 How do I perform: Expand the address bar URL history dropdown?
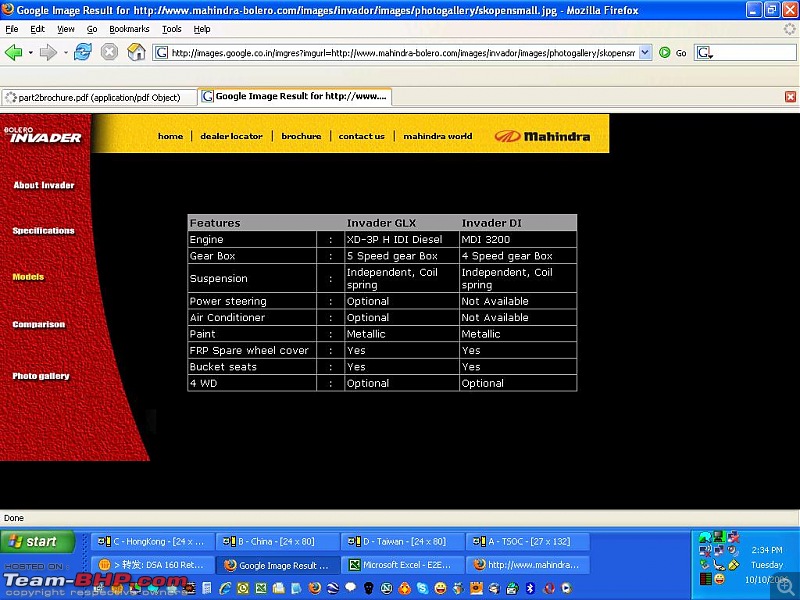click(645, 53)
